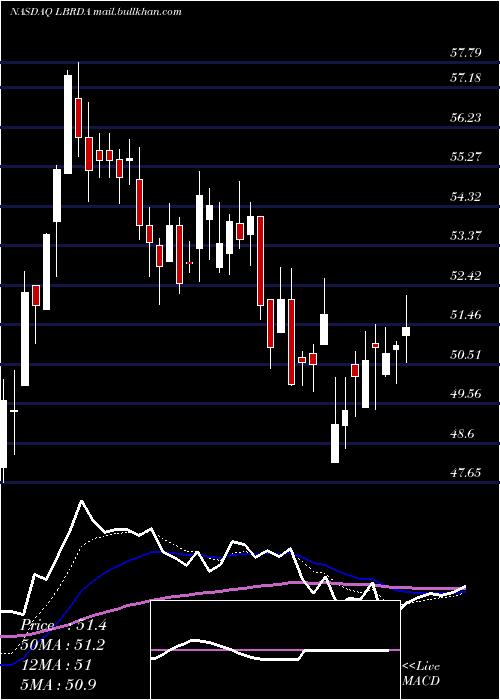Click the 50.51 price level label
500x700 pixels.
466,355
